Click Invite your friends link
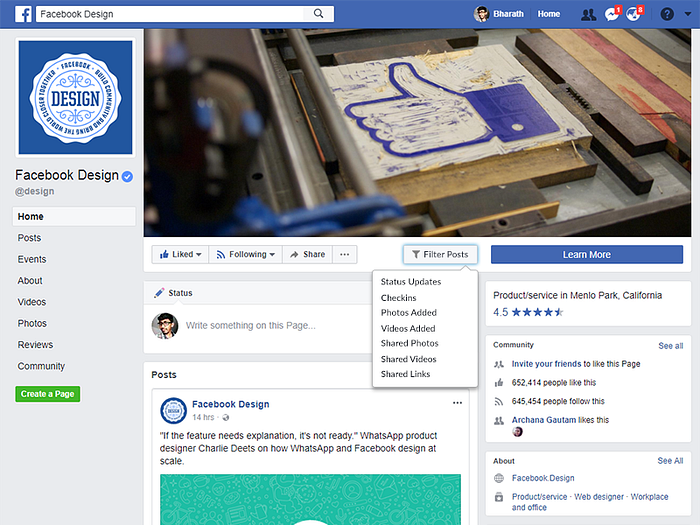700x525 pixels. click(546, 364)
